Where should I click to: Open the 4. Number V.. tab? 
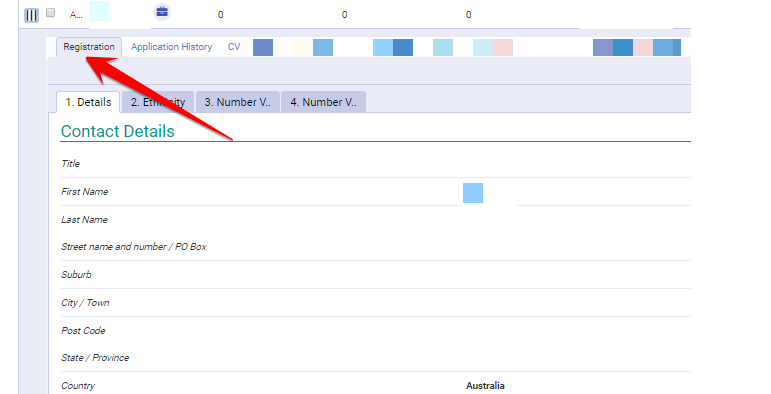point(323,102)
